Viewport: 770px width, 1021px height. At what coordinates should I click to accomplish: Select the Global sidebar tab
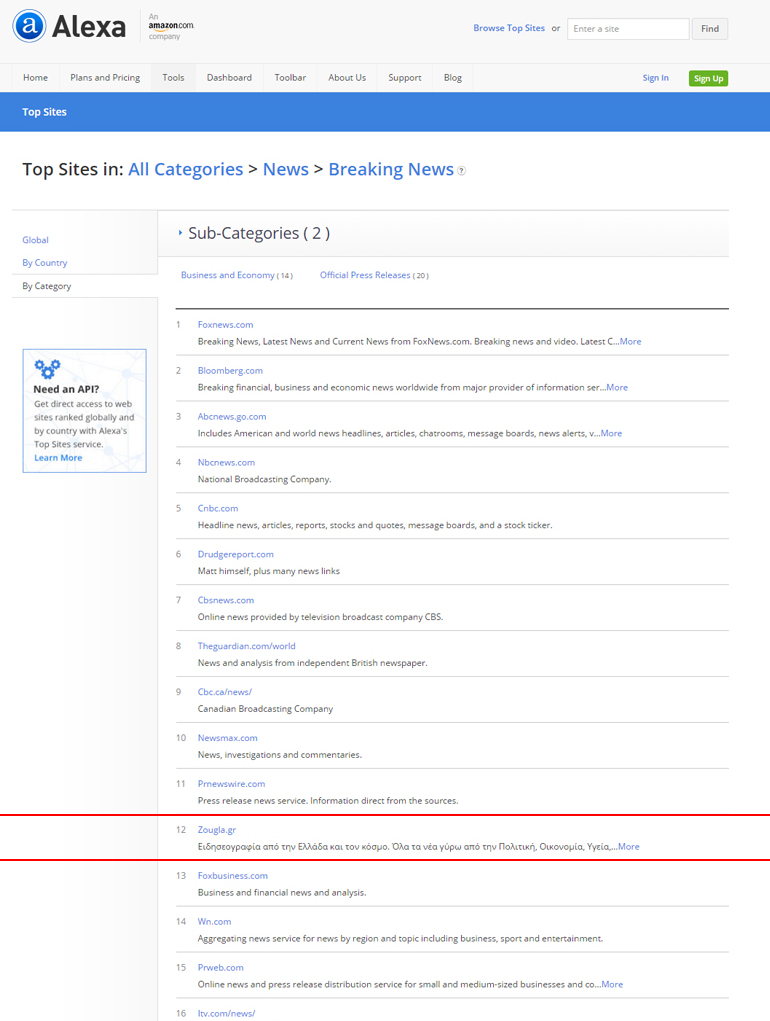36,240
